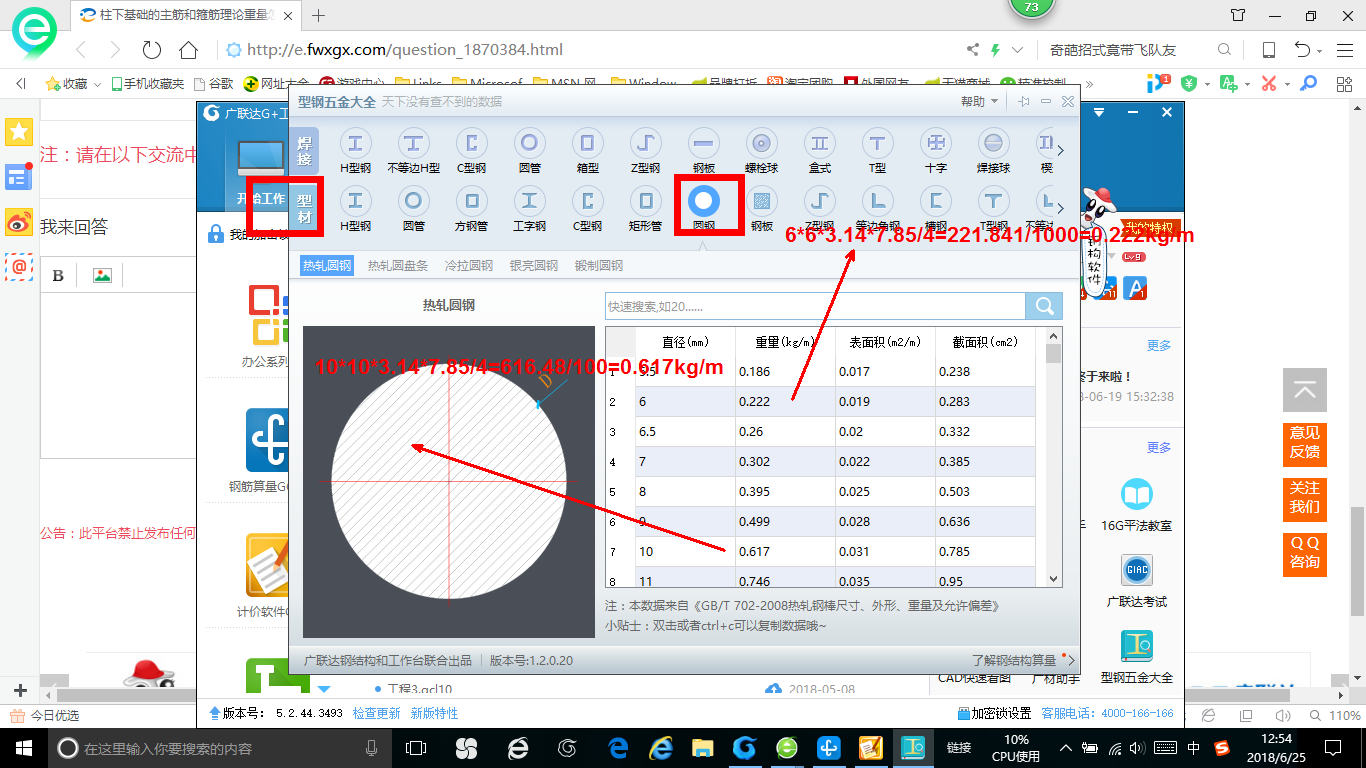Click the back-to-top arrow button
The height and width of the screenshot is (768, 1366).
point(1304,390)
